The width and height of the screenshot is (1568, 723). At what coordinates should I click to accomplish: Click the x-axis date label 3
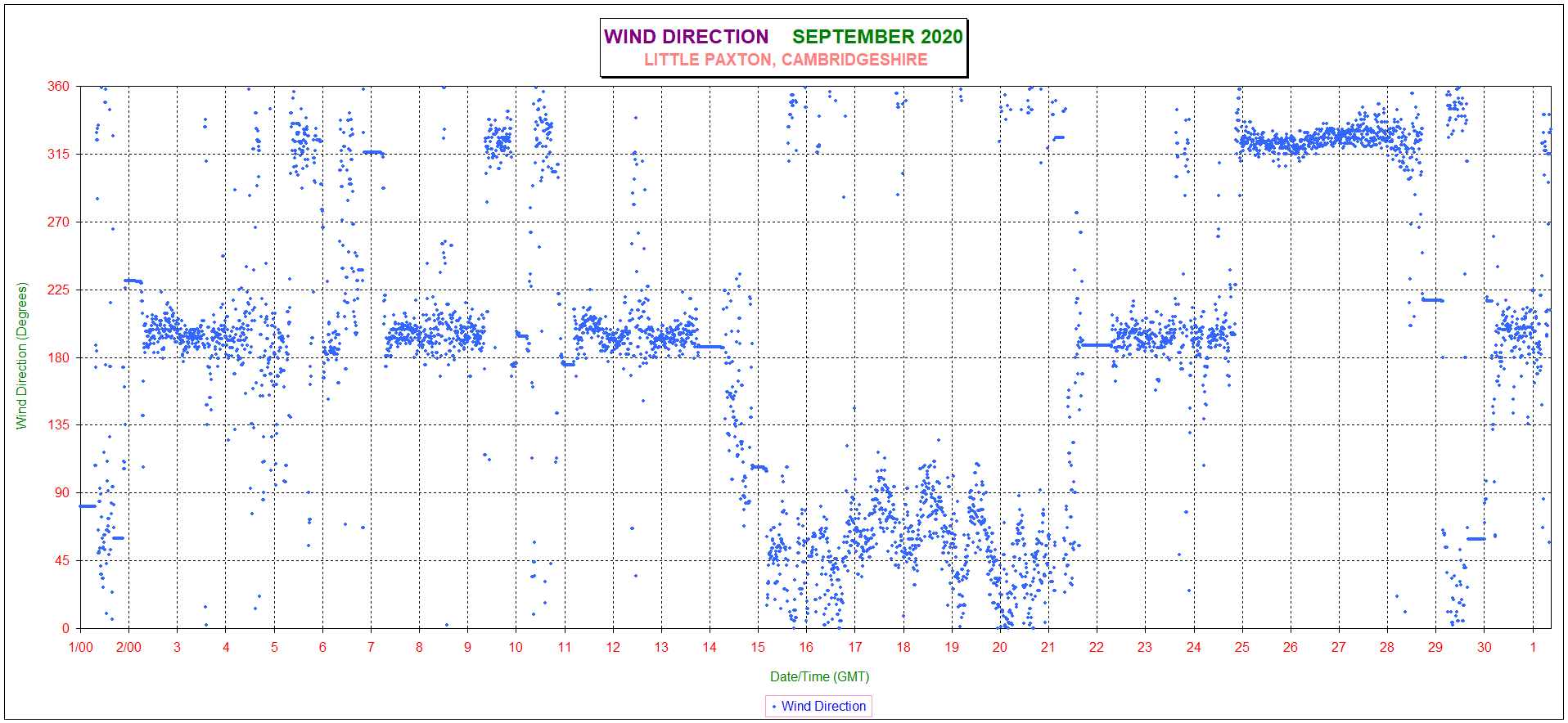[177, 647]
